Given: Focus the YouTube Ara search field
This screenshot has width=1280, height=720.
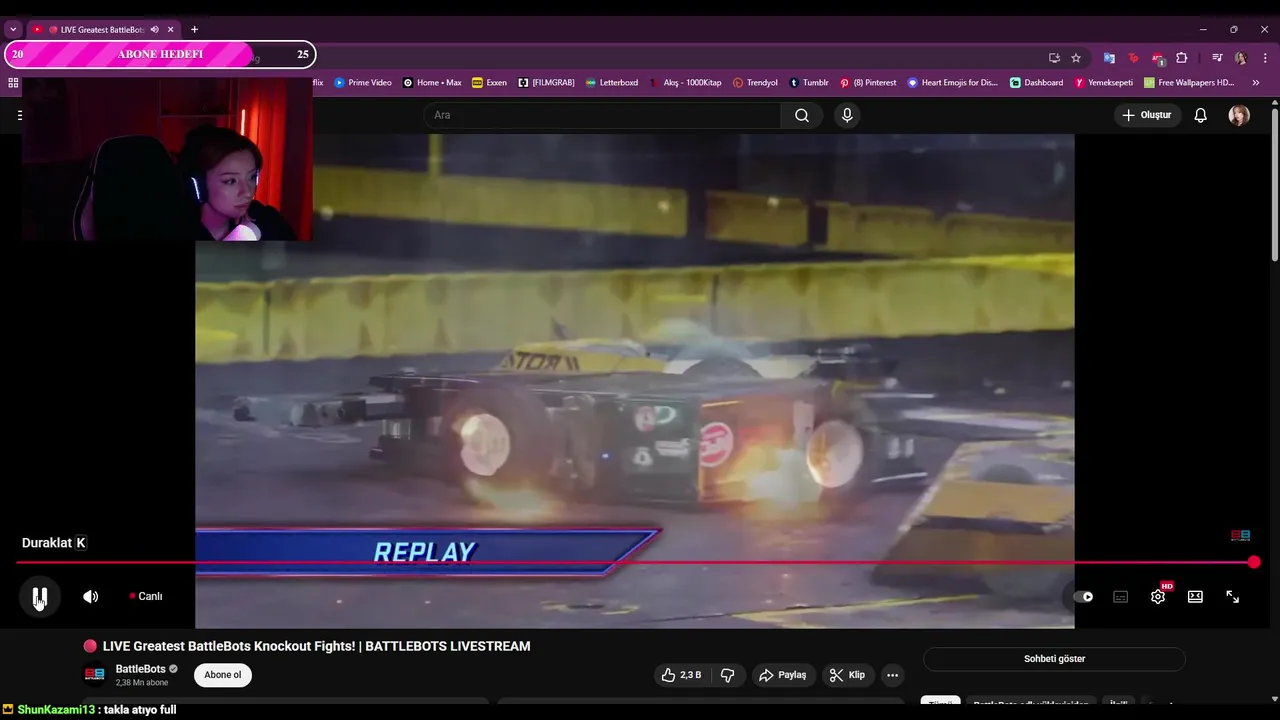Looking at the screenshot, I should (604, 115).
